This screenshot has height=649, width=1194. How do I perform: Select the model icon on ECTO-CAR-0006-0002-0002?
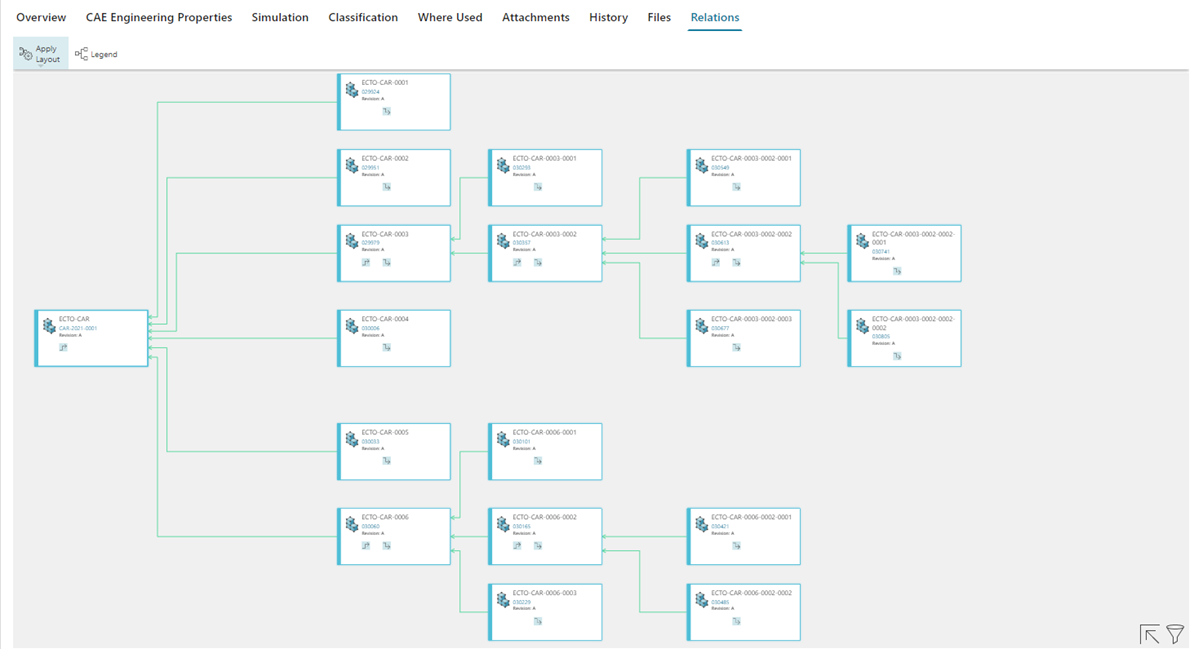(701, 599)
